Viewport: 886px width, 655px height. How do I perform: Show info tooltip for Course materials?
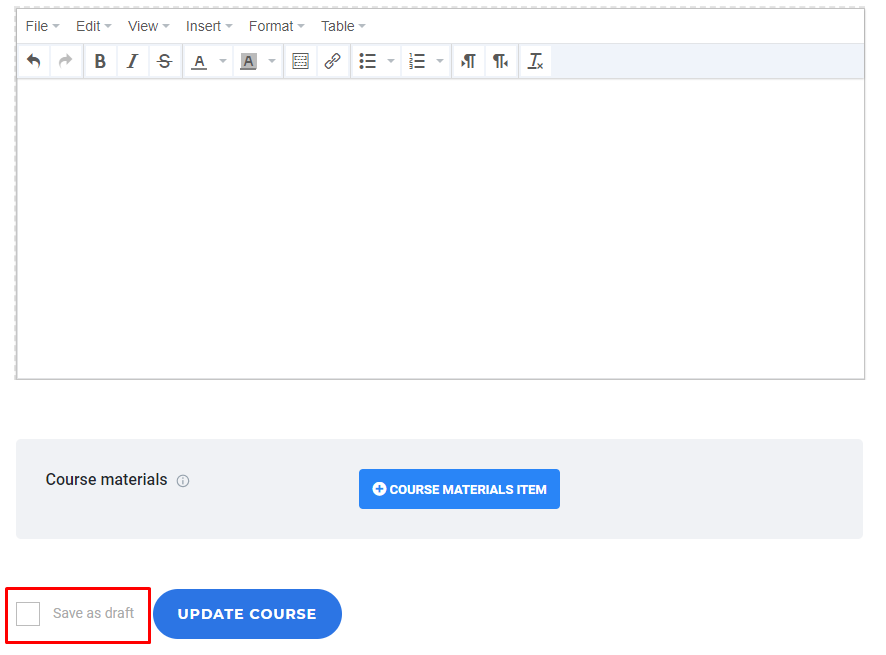[183, 481]
